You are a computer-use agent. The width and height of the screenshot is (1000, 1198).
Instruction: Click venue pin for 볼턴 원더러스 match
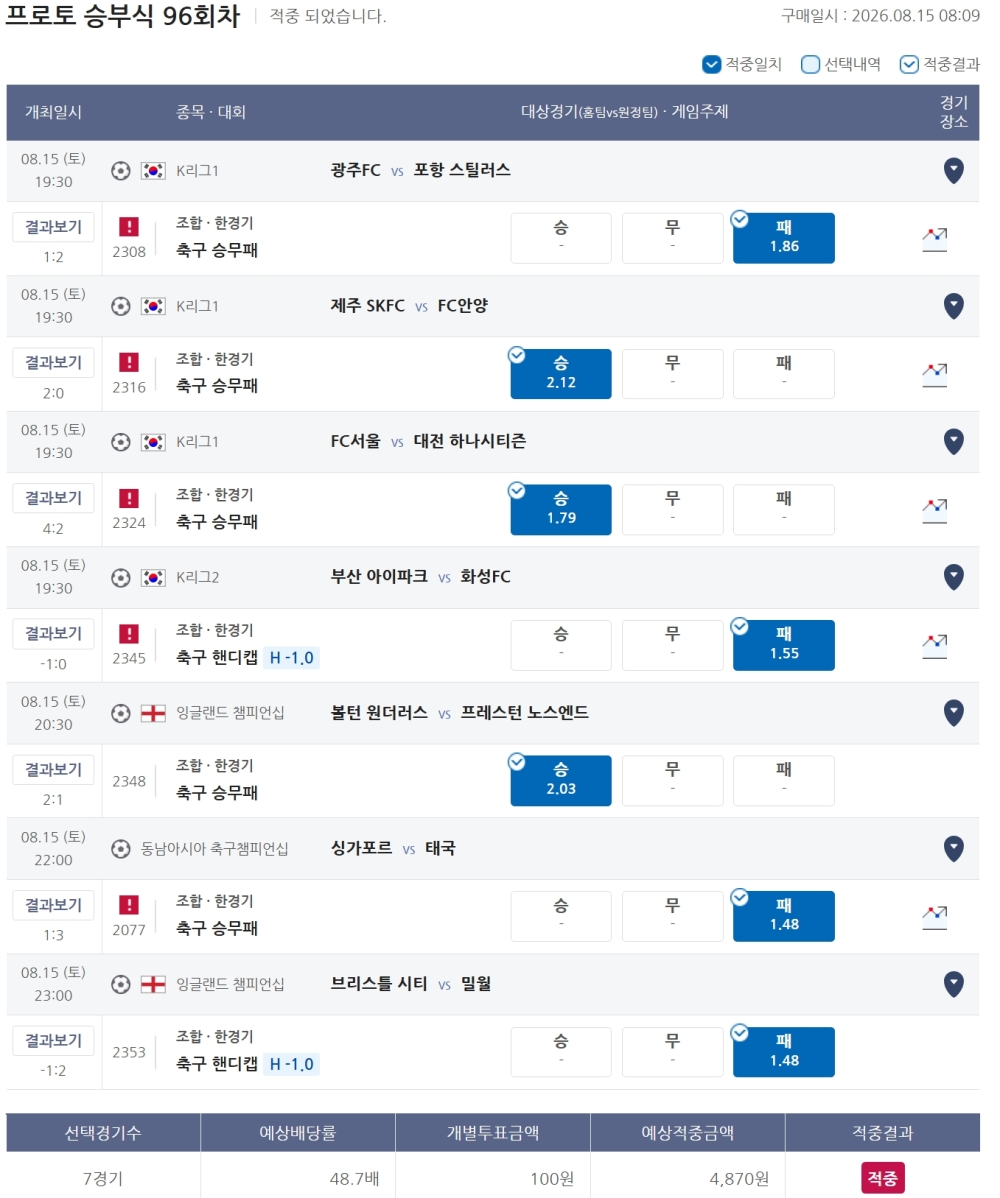click(953, 712)
